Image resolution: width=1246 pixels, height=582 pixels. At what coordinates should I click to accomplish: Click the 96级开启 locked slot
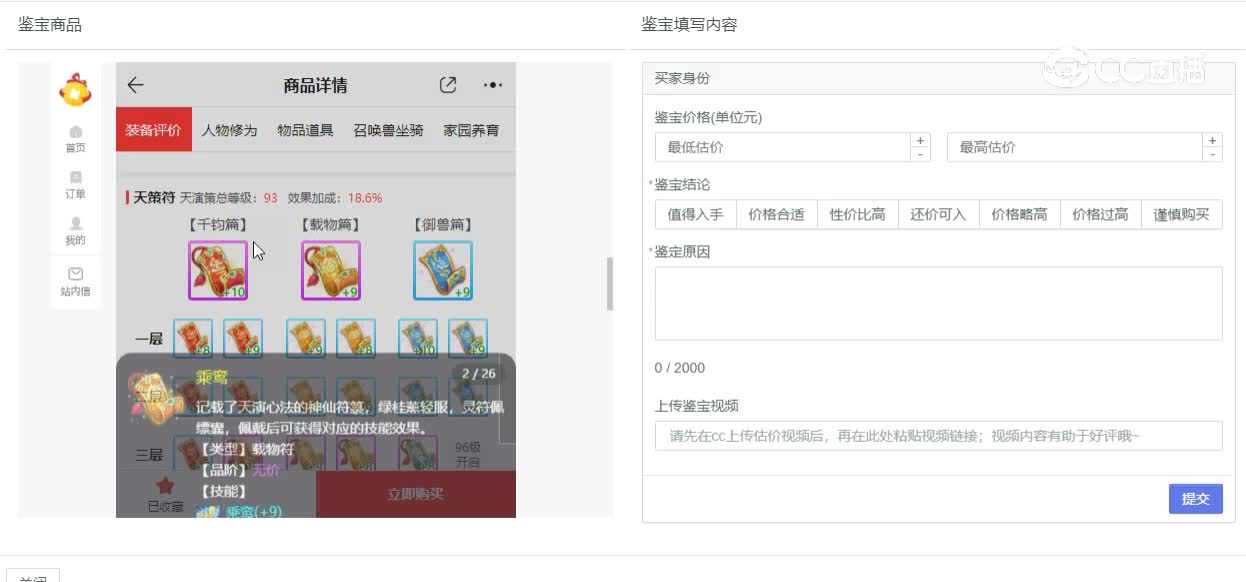pos(468,455)
